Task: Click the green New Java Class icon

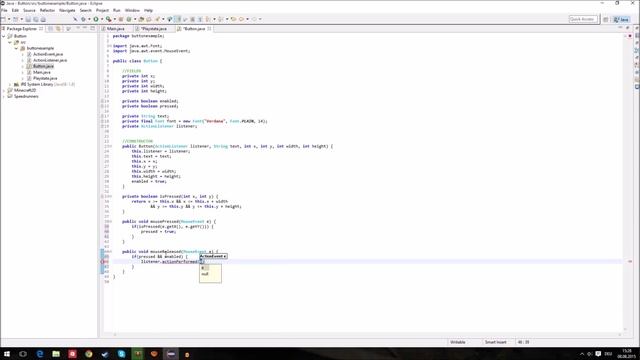Action: (129, 19)
